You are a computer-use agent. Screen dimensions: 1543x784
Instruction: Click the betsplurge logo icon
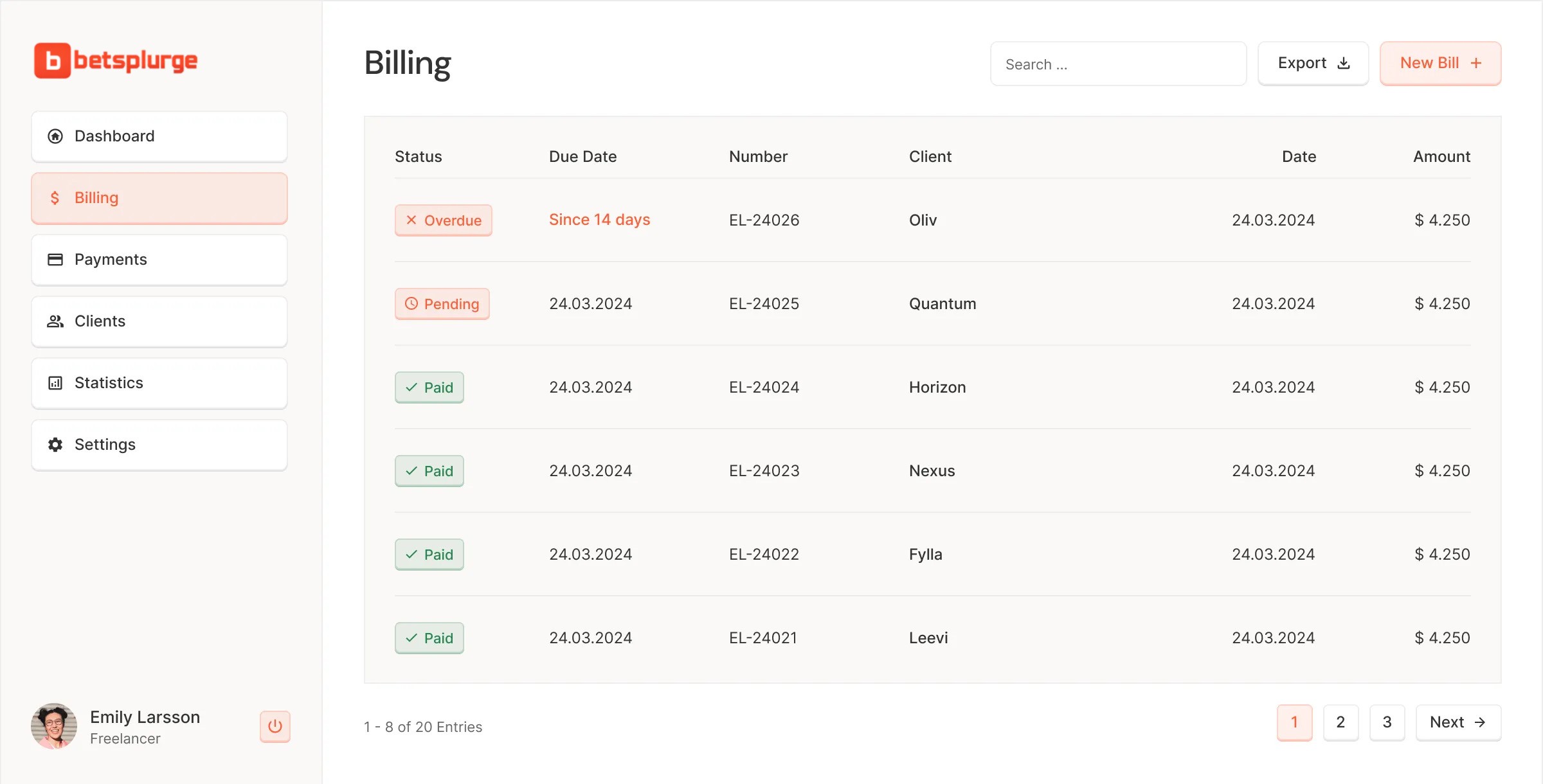point(52,61)
